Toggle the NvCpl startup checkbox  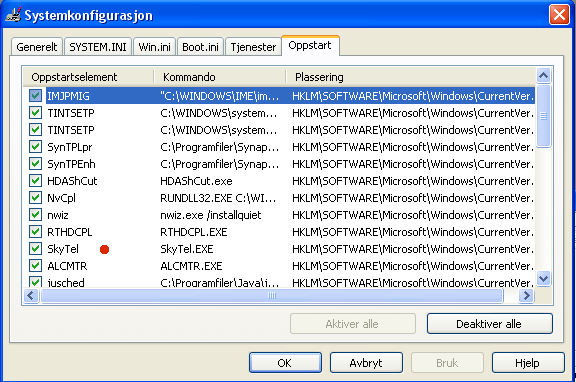(x=35, y=198)
